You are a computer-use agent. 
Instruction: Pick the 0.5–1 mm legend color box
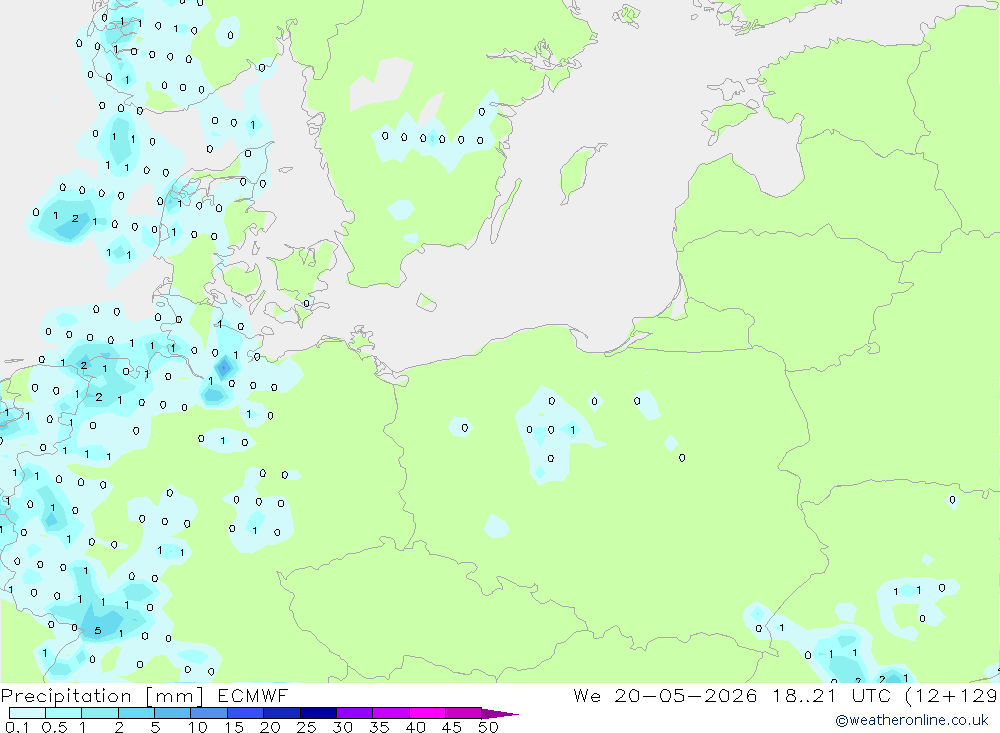click(63, 713)
